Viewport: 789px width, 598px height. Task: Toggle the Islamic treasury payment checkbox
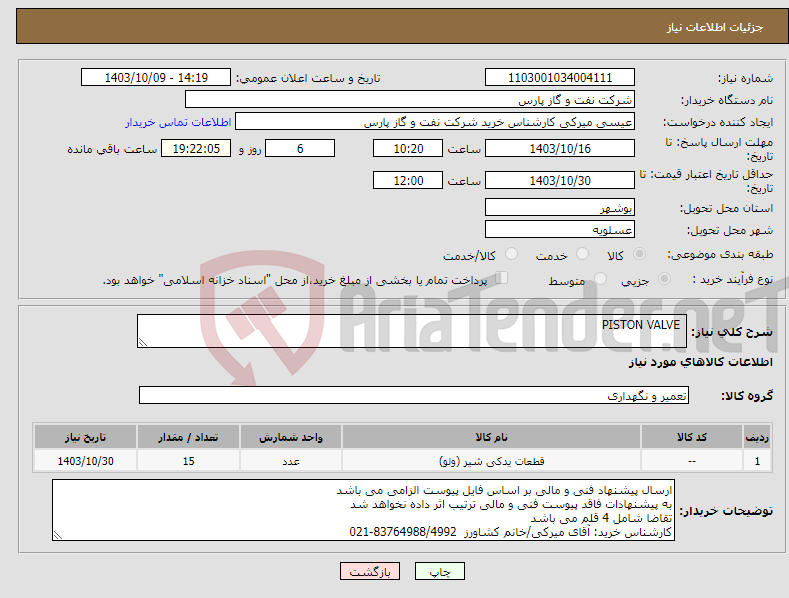click(x=502, y=277)
